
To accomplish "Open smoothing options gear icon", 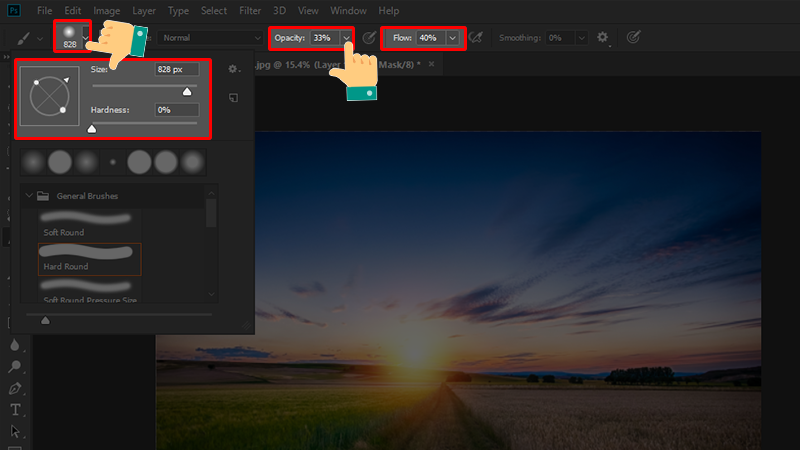I will click(603, 38).
